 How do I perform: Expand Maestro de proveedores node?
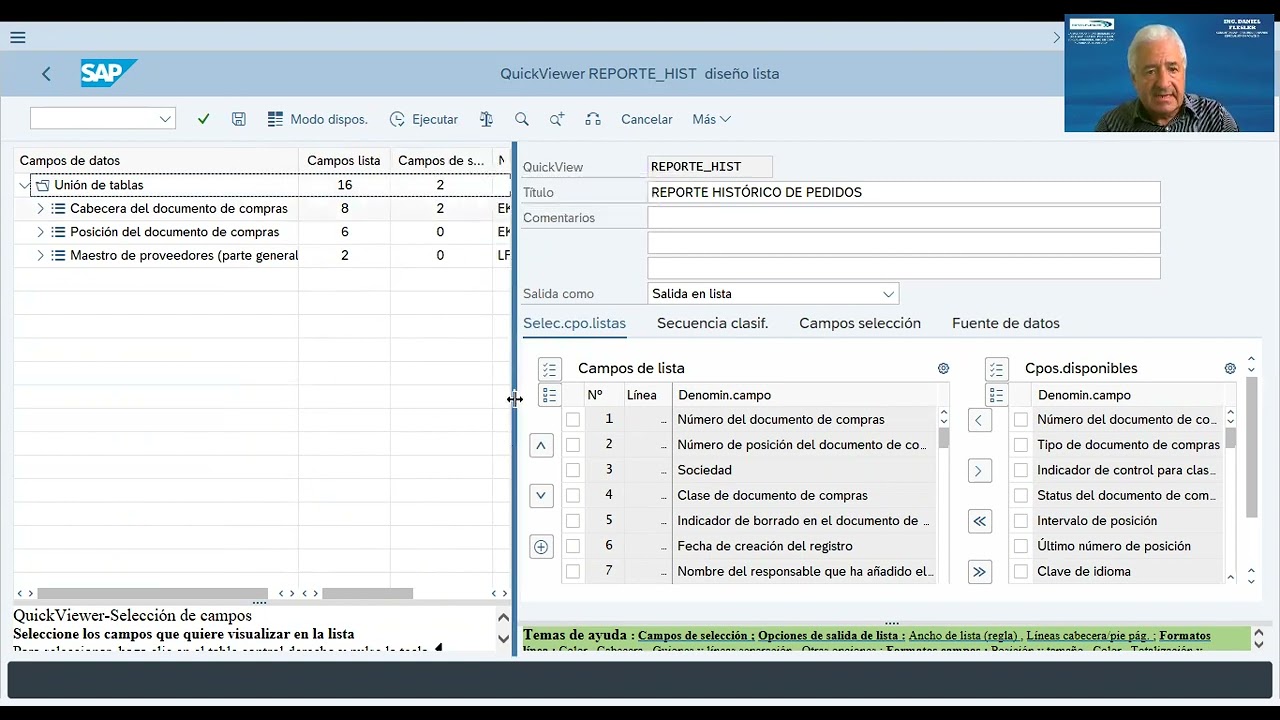pyautogui.click(x=40, y=256)
